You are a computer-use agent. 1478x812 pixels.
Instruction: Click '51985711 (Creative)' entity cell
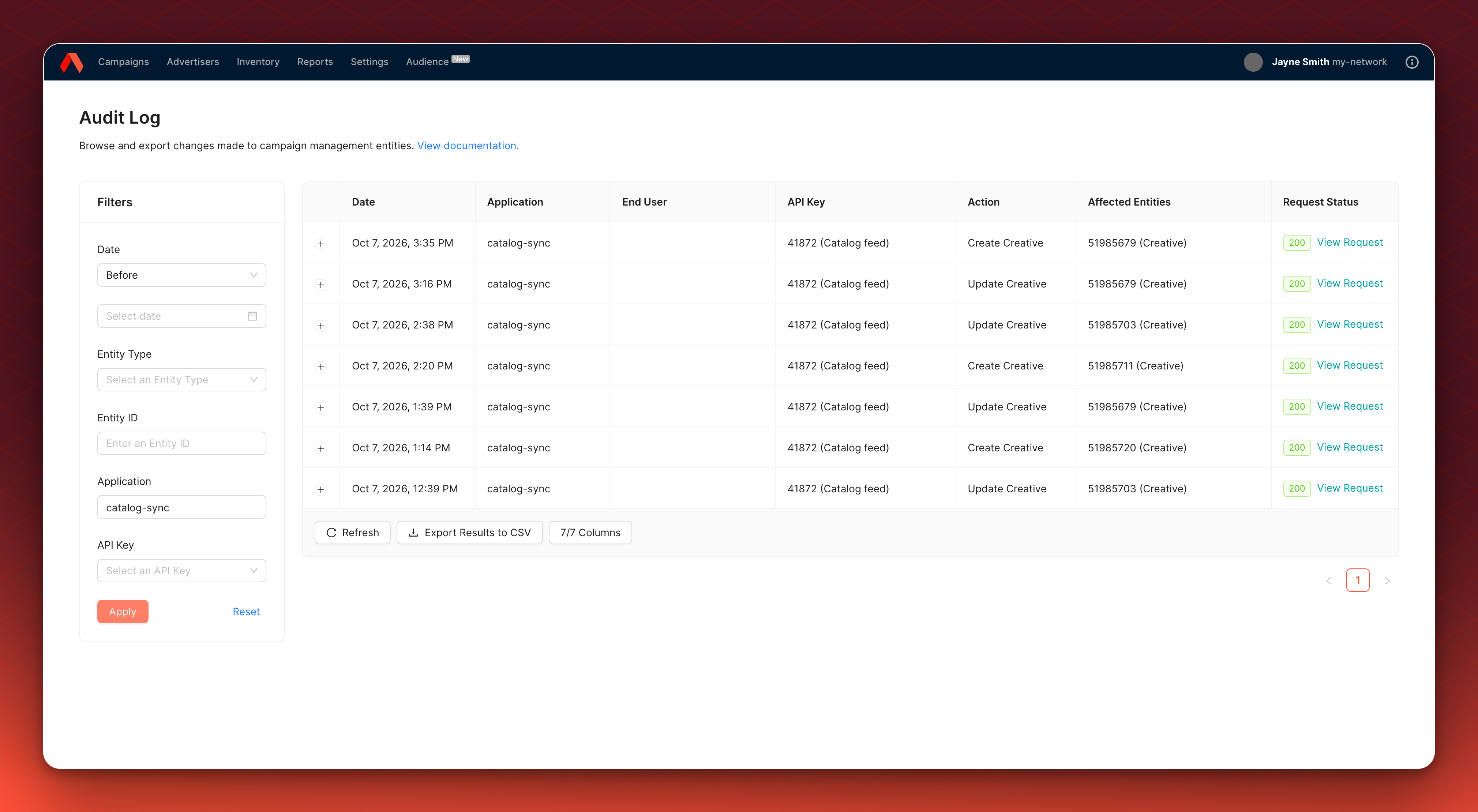tap(1136, 366)
